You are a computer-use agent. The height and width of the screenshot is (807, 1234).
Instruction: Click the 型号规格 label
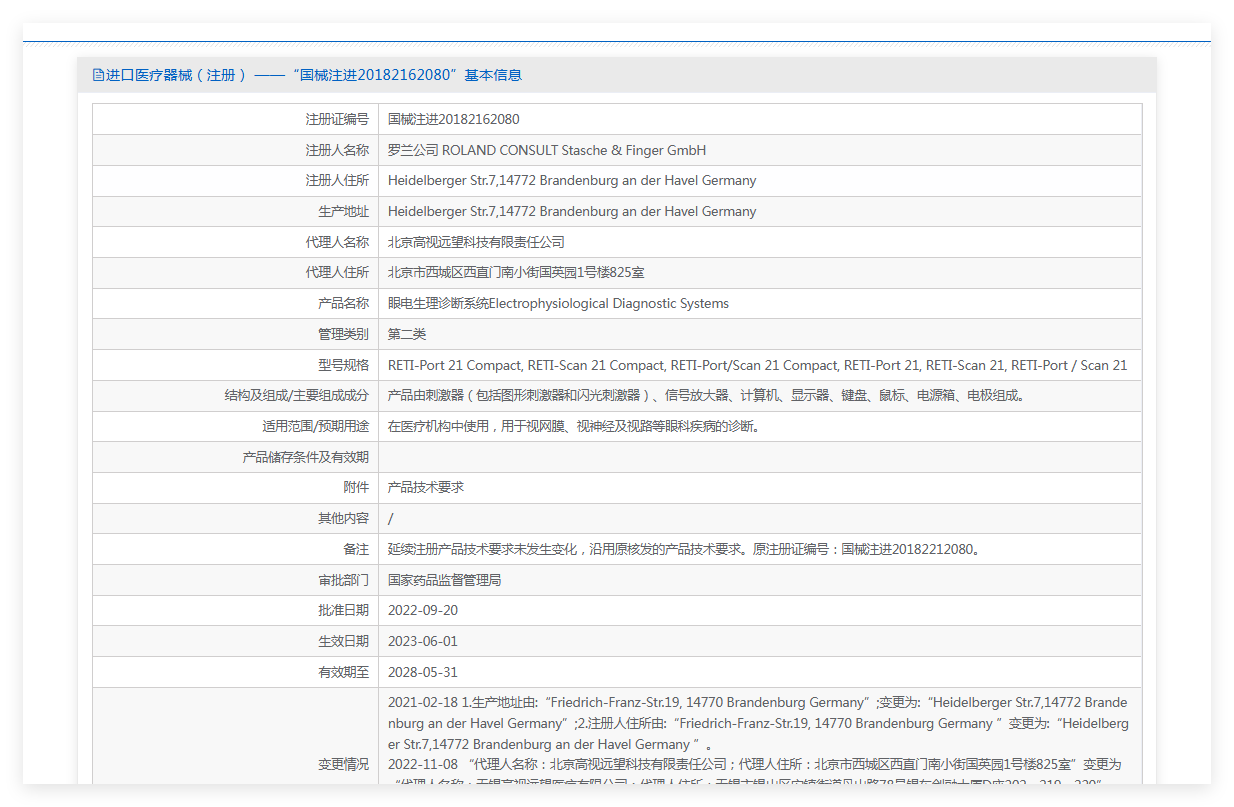point(343,365)
